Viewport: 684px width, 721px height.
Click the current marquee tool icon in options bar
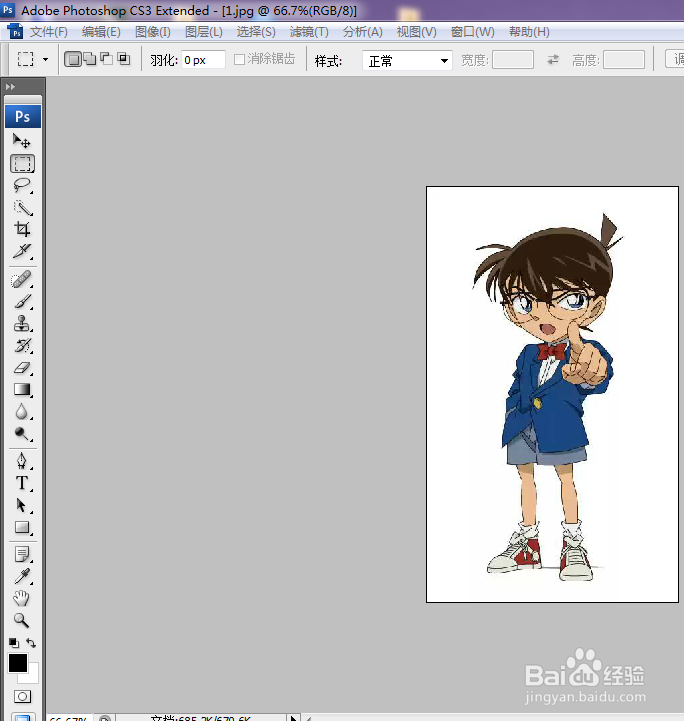pyautogui.click(x=25, y=59)
